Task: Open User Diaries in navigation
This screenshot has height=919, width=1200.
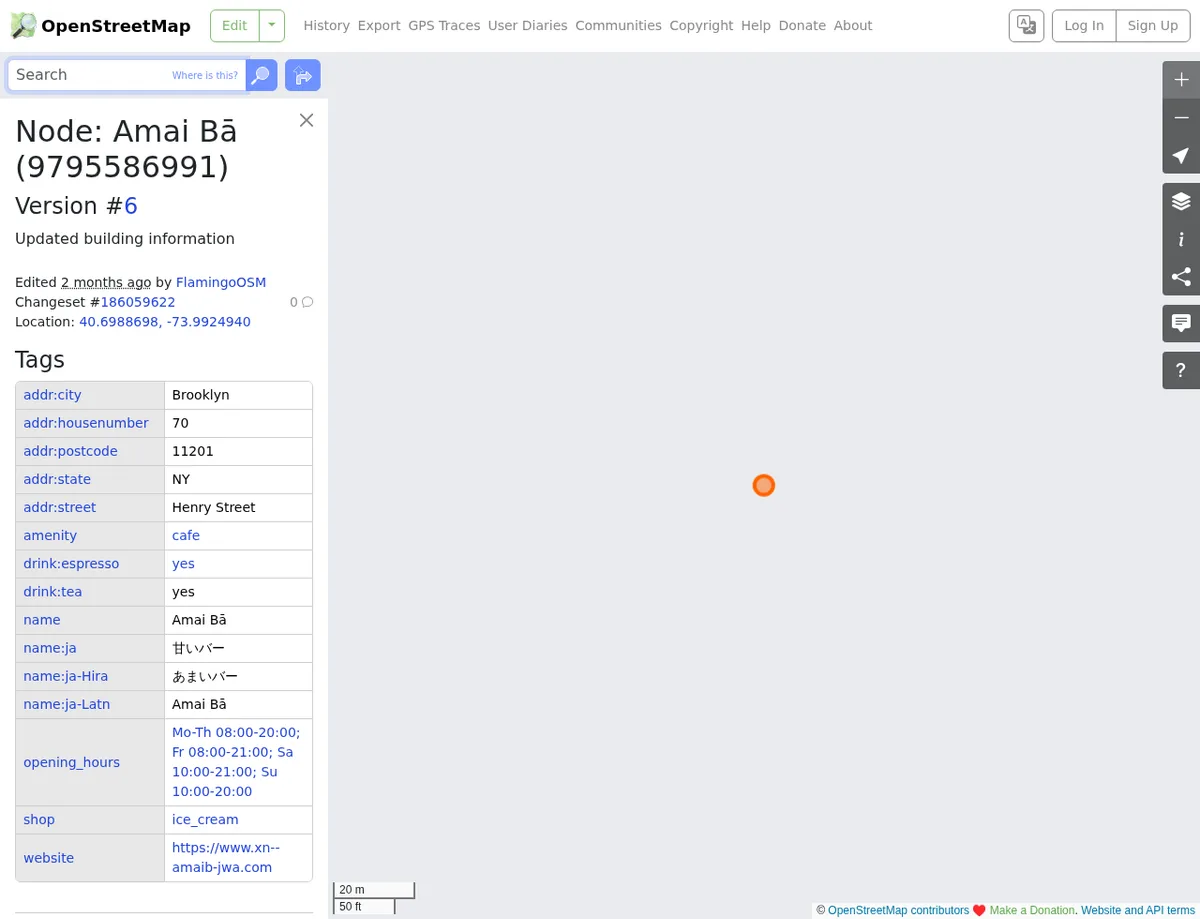Action: click(x=527, y=25)
